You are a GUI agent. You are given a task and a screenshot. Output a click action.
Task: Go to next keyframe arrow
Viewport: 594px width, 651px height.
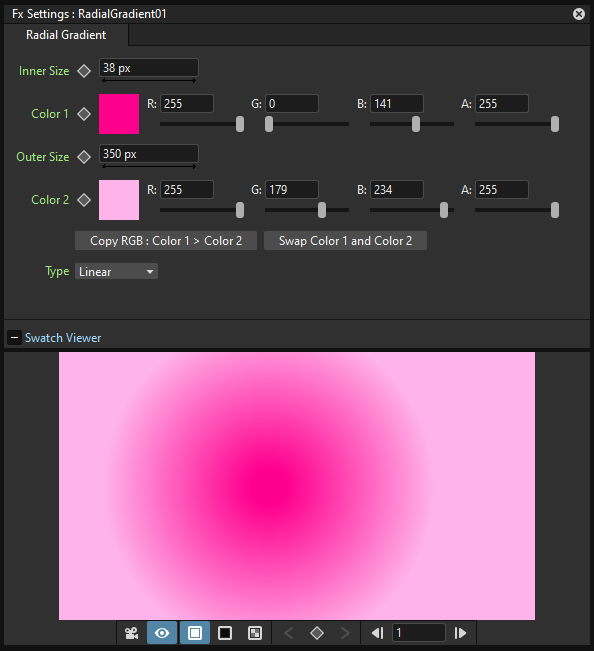pyautogui.click(x=345, y=633)
